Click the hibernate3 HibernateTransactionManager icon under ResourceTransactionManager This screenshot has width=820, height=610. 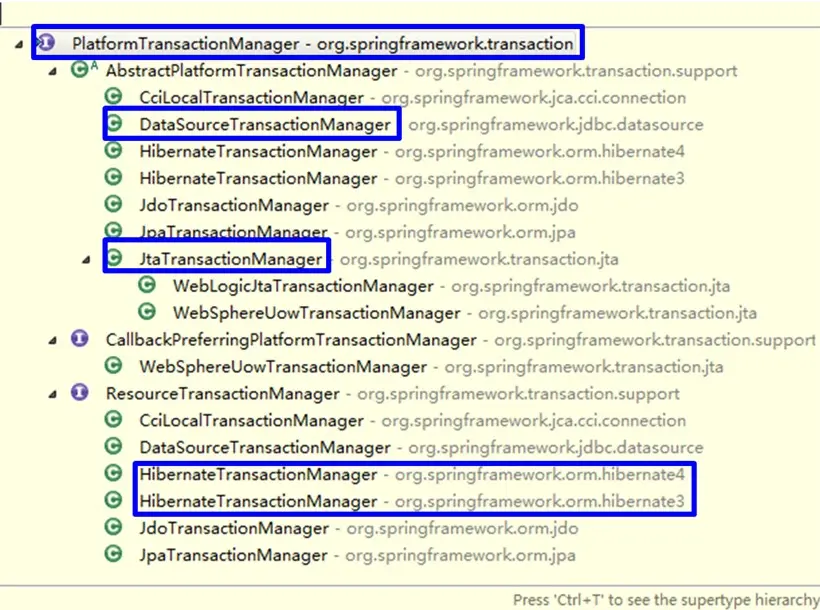click(113, 500)
